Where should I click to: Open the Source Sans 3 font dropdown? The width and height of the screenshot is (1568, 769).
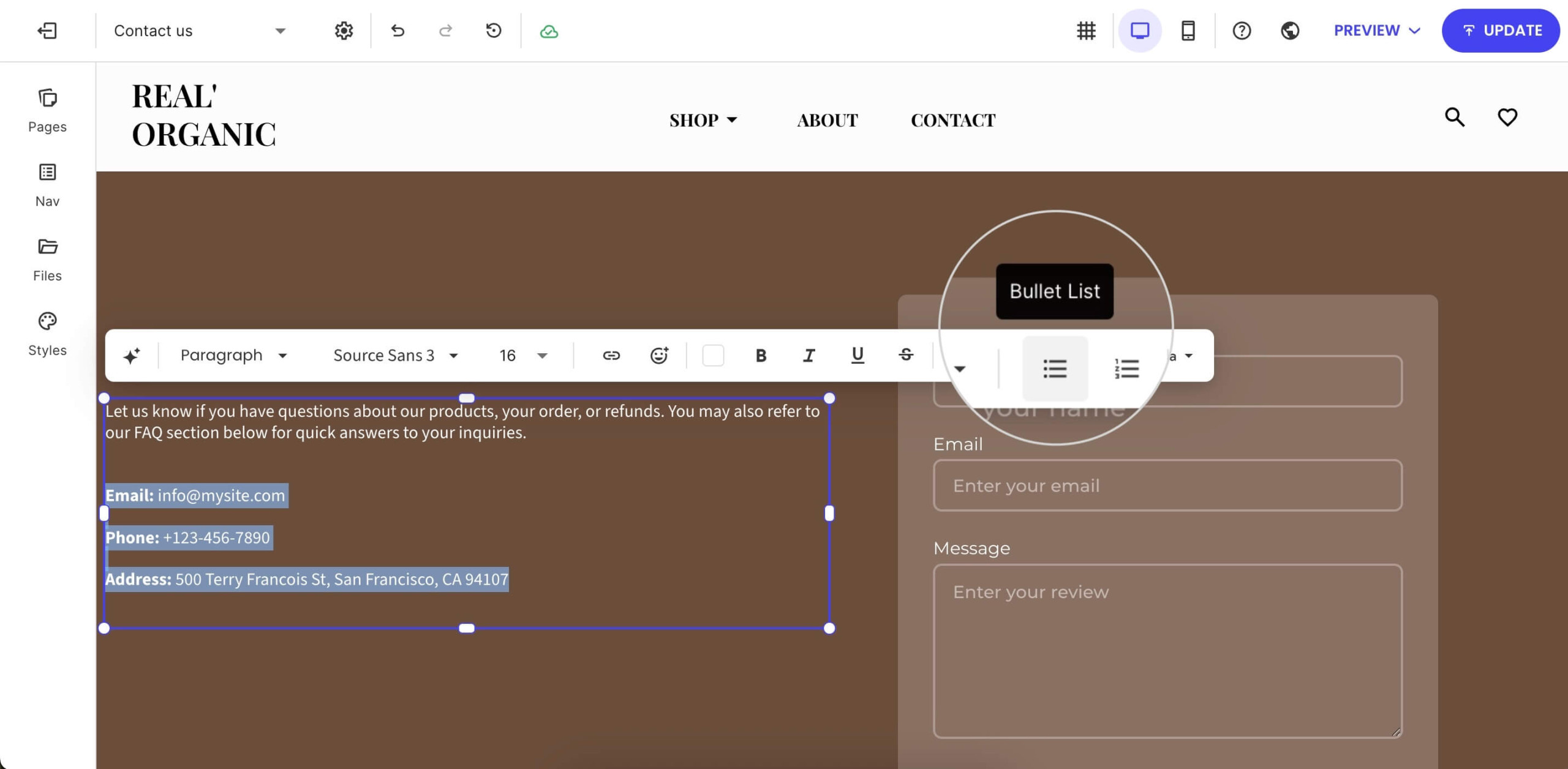click(x=395, y=356)
